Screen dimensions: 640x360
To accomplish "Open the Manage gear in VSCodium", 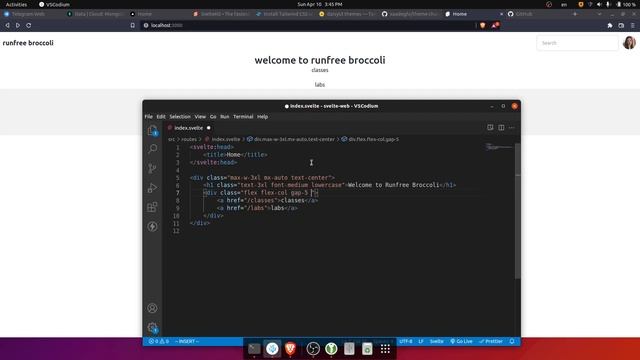I will [x=152, y=327].
